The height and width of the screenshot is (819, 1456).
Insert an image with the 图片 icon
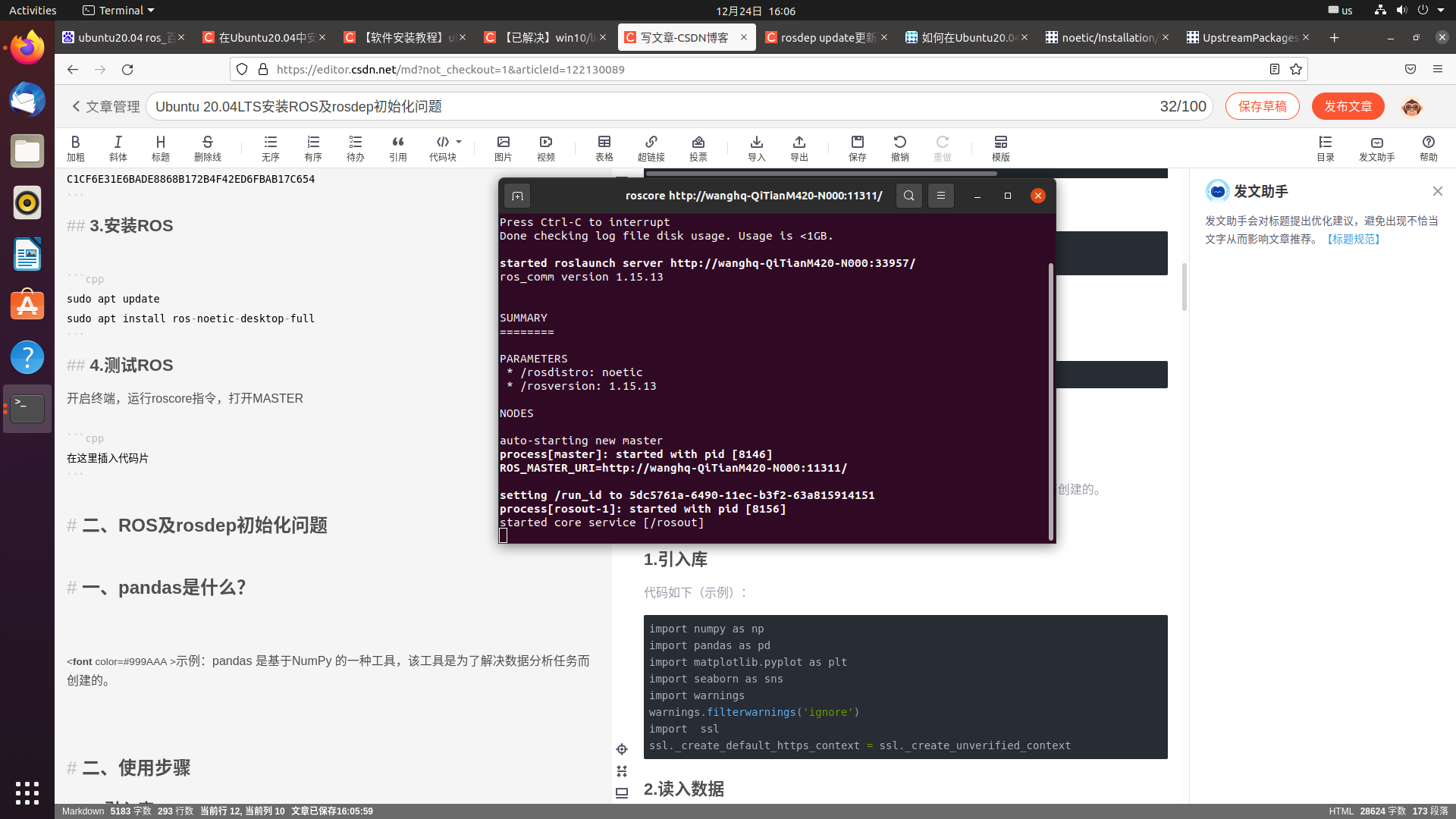(x=503, y=147)
